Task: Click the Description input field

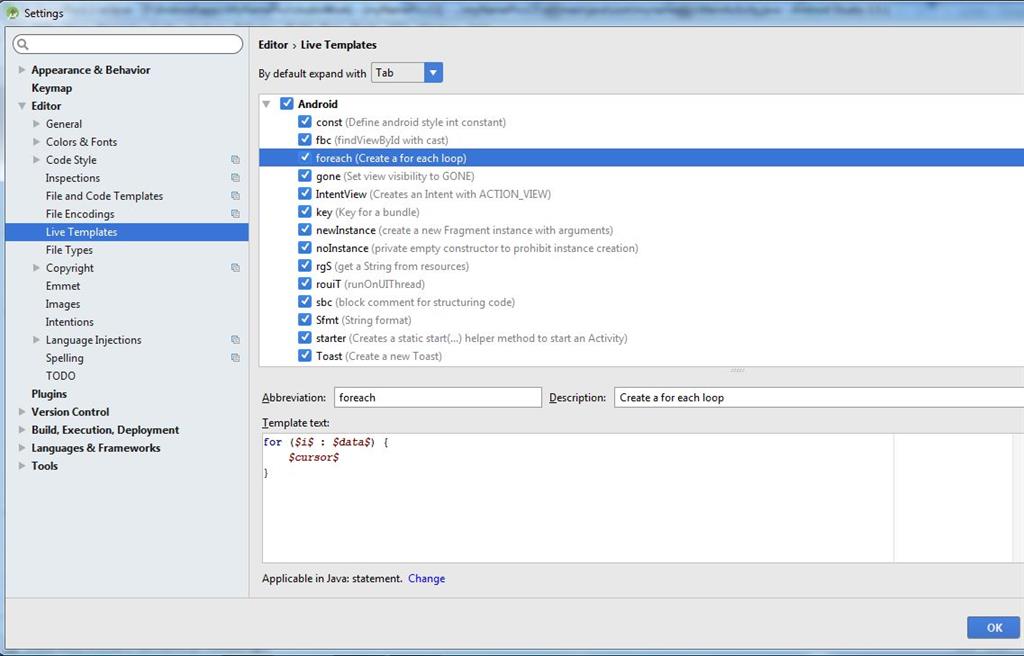Action: pos(819,397)
